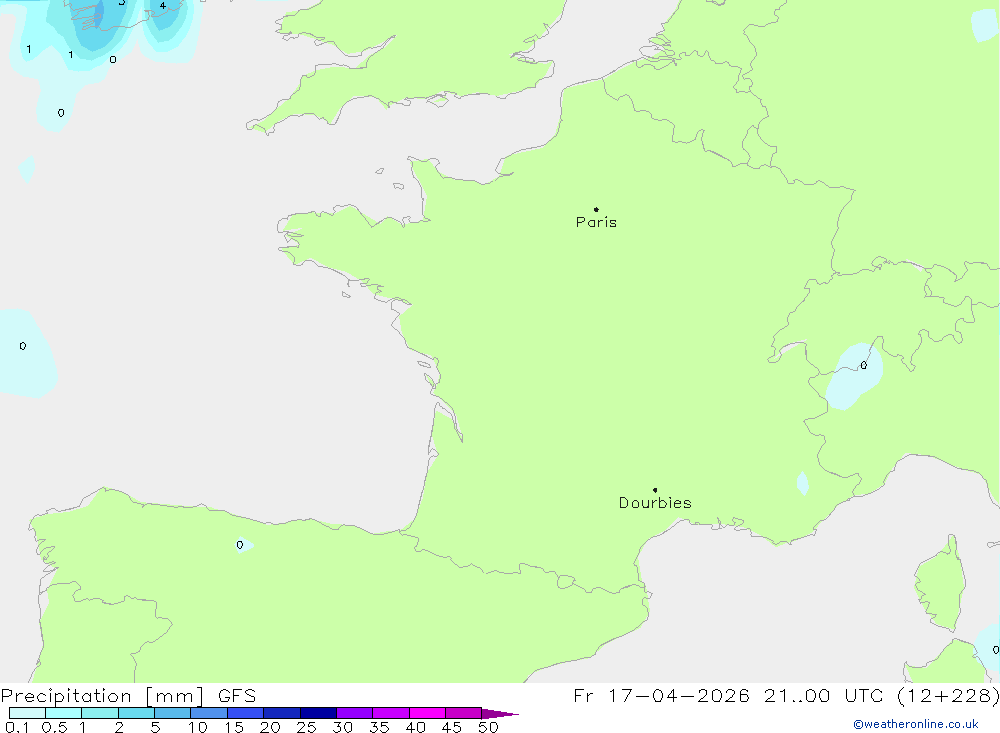This screenshot has height=733, width=1000.
Task: Click the purple arrow at the legend end
Action: click(499, 713)
